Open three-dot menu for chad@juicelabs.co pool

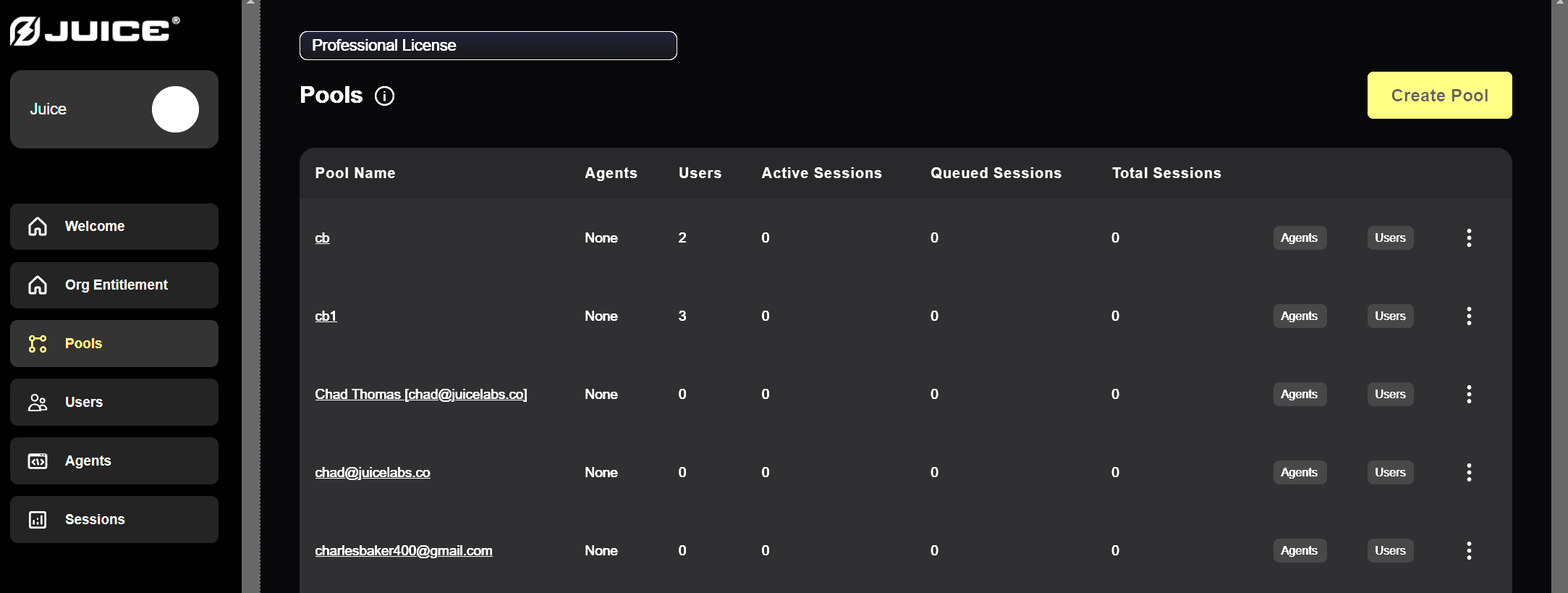point(1469,472)
